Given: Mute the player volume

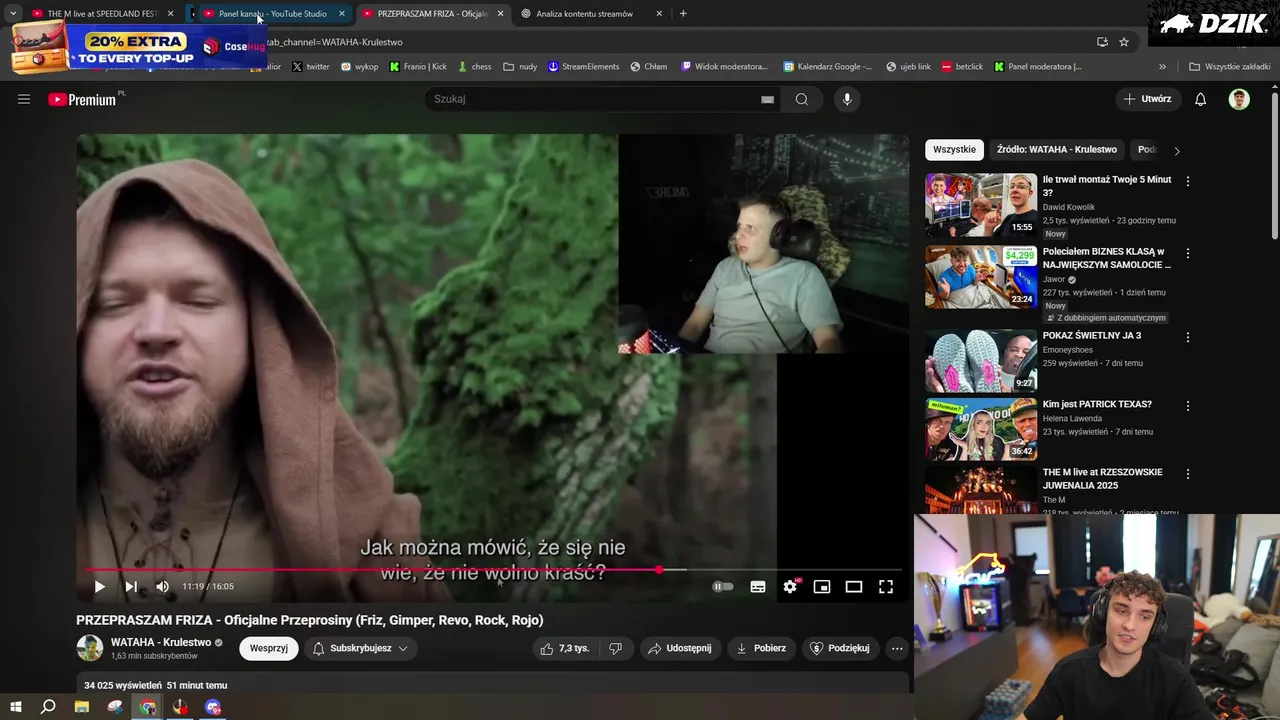Looking at the screenshot, I should click(x=162, y=587).
